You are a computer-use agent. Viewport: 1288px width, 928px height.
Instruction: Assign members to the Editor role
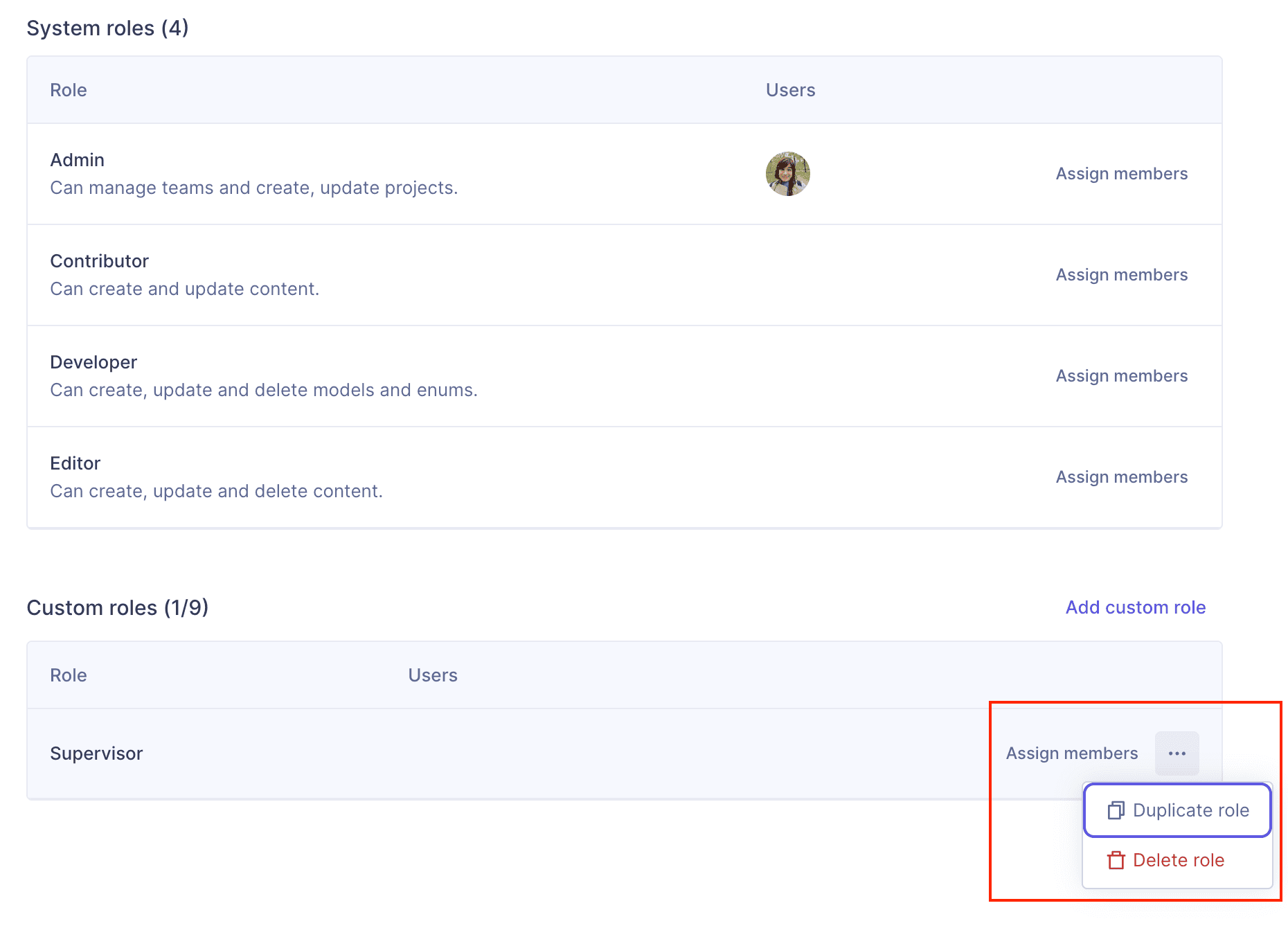(x=1121, y=477)
